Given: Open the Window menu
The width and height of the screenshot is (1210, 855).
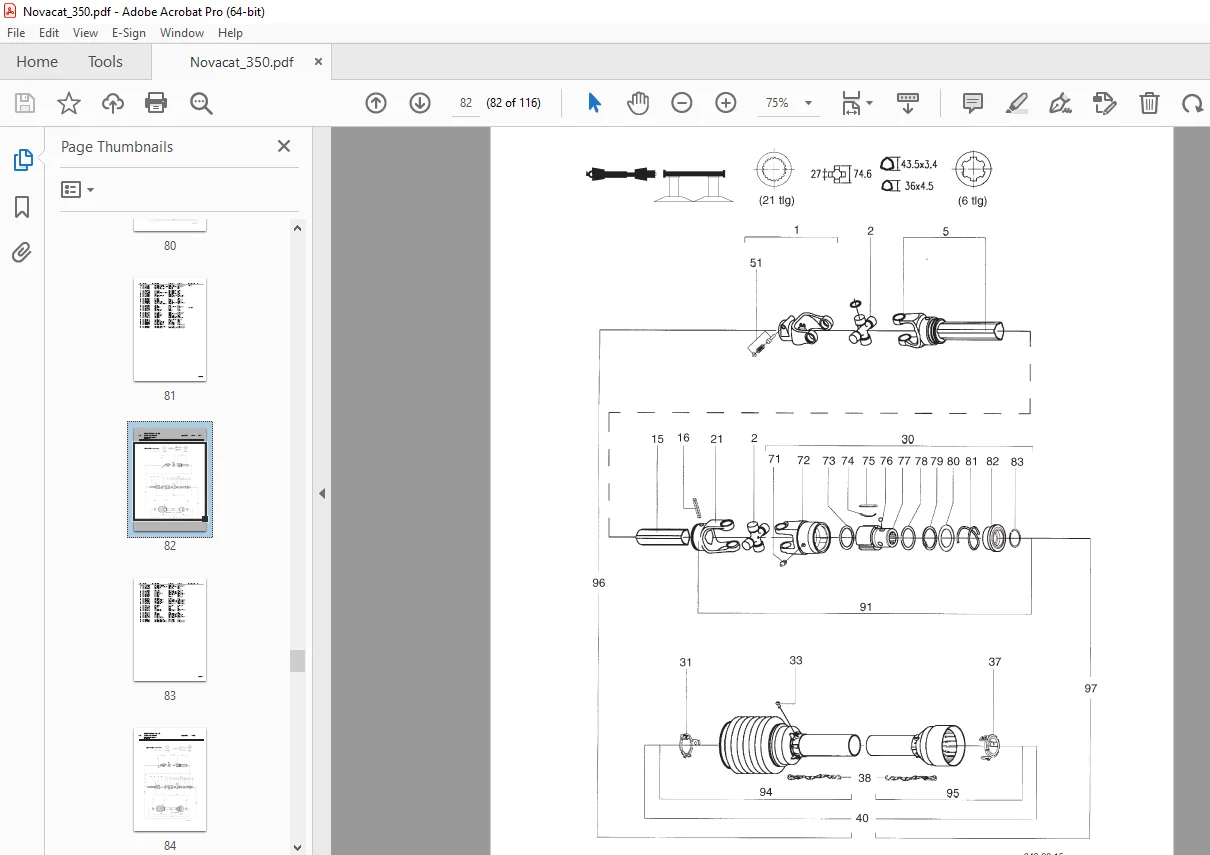Looking at the screenshot, I should [x=182, y=33].
